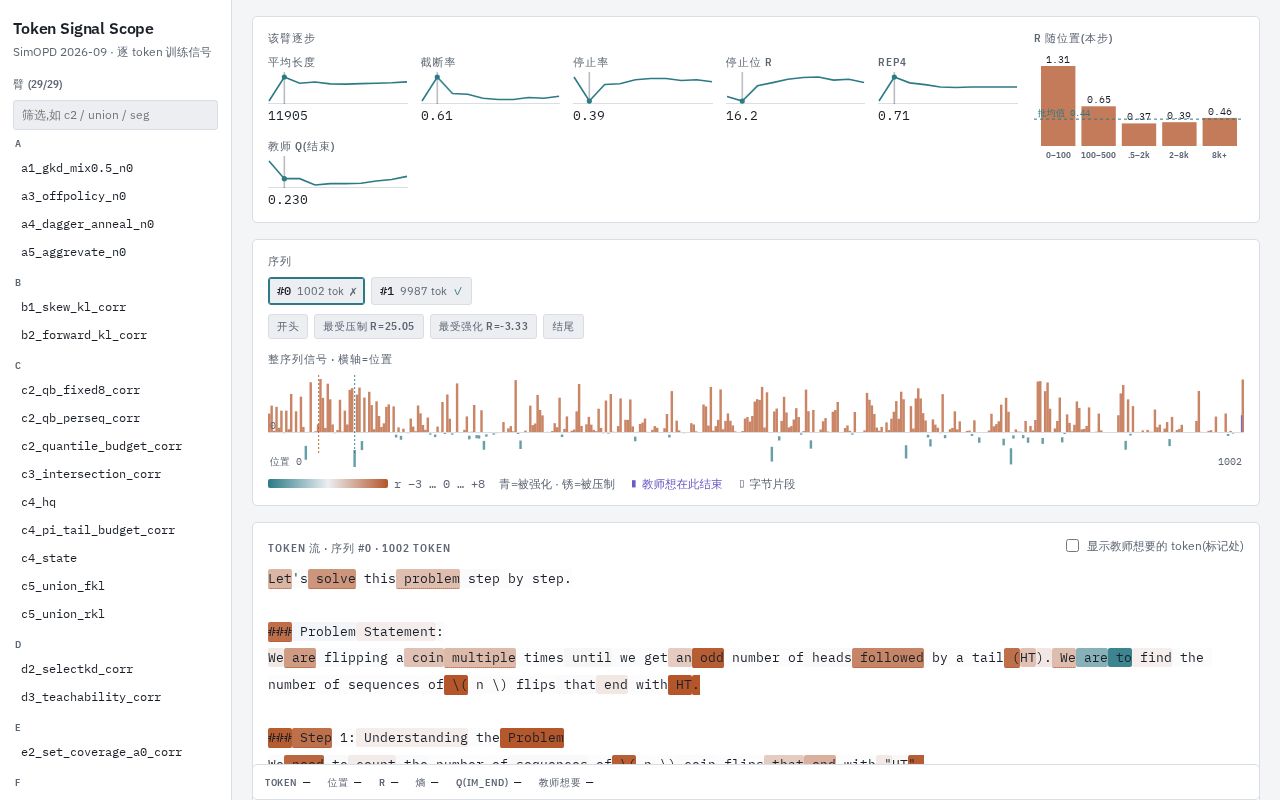Select arm c4_hq
Image resolution: width=1280 pixels, height=800 pixels.
[115, 502]
